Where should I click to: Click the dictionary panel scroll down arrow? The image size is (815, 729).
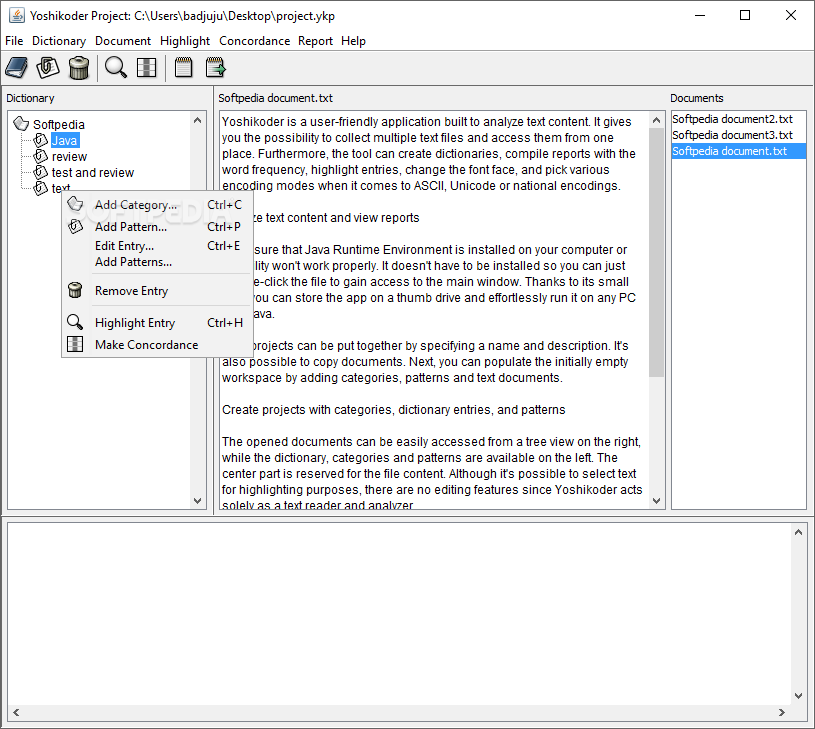pyautogui.click(x=198, y=500)
